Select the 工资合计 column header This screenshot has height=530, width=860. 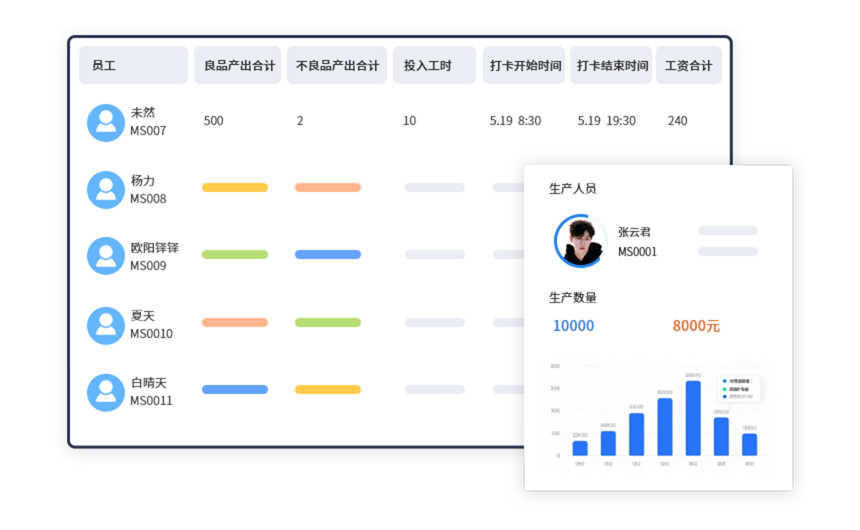pos(688,66)
